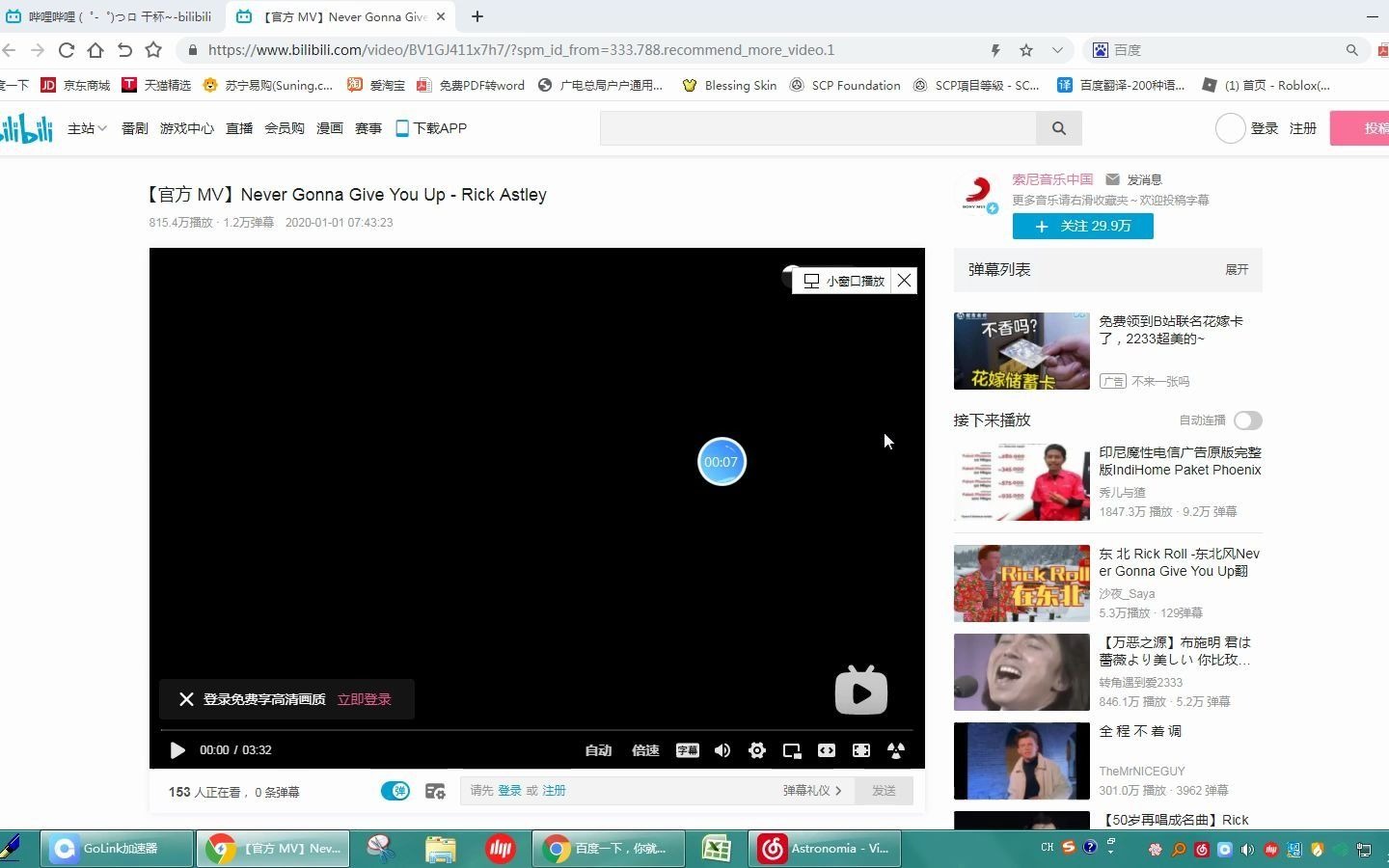The width and height of the screenshot is (1389, 868).
Task: Toggle the 字幕 subtitle button
Action: 688,750
